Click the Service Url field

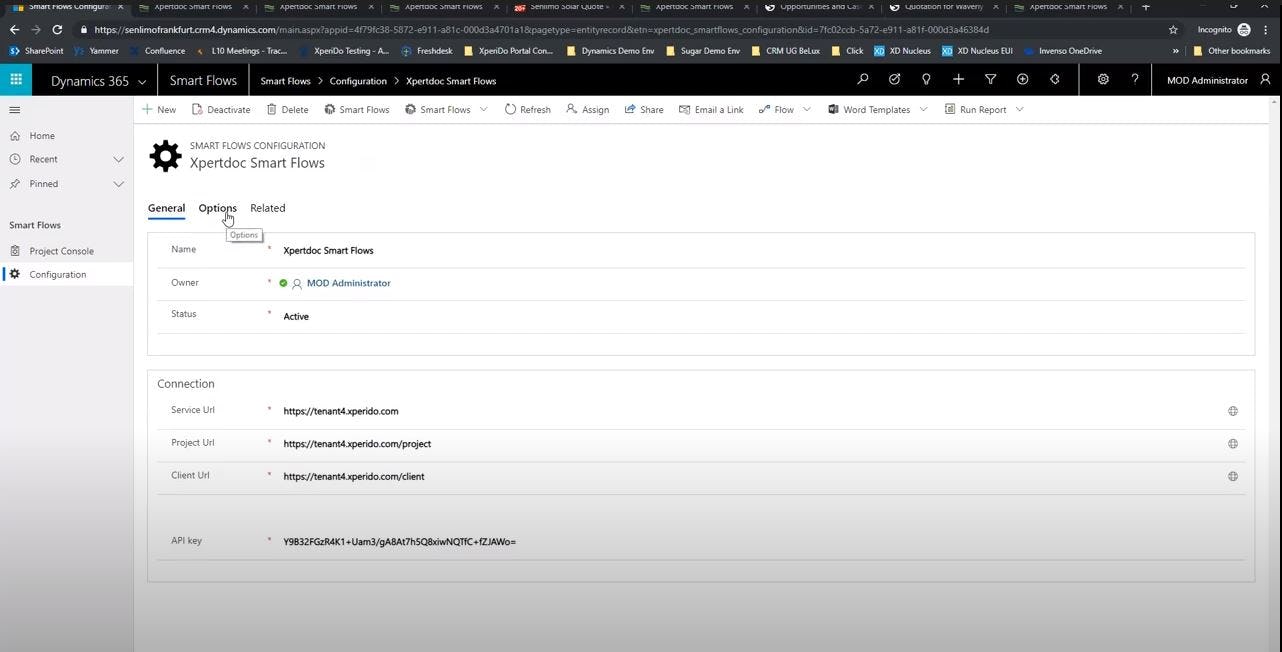click(x=750, y=411)
